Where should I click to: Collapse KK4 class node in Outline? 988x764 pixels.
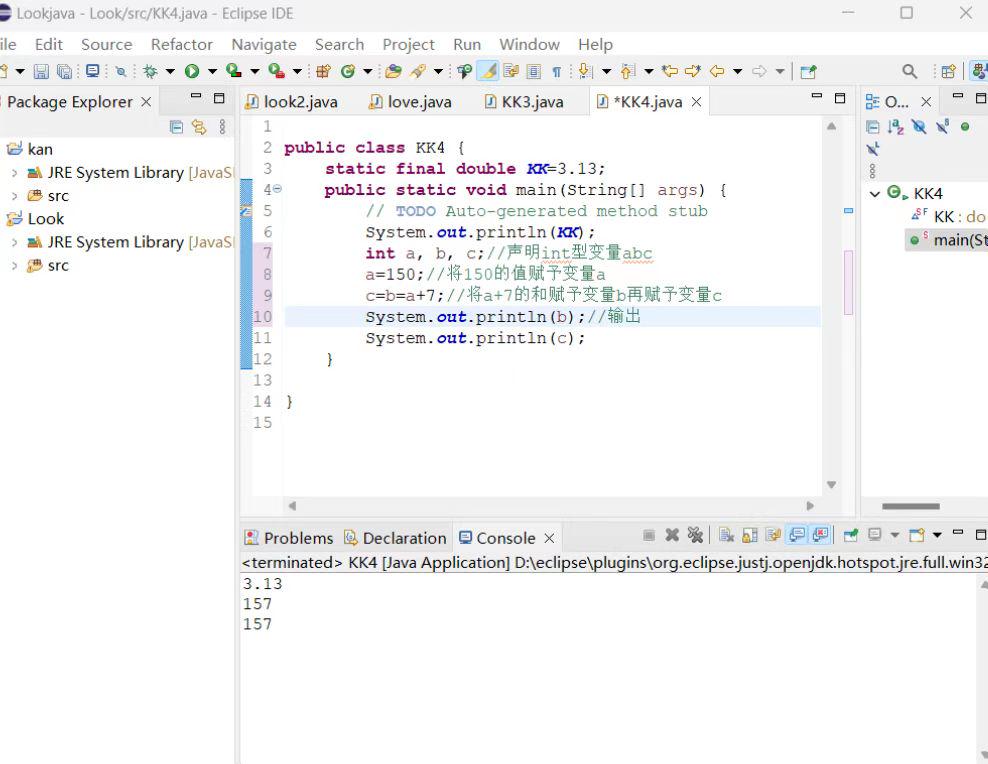pos(875,194)
